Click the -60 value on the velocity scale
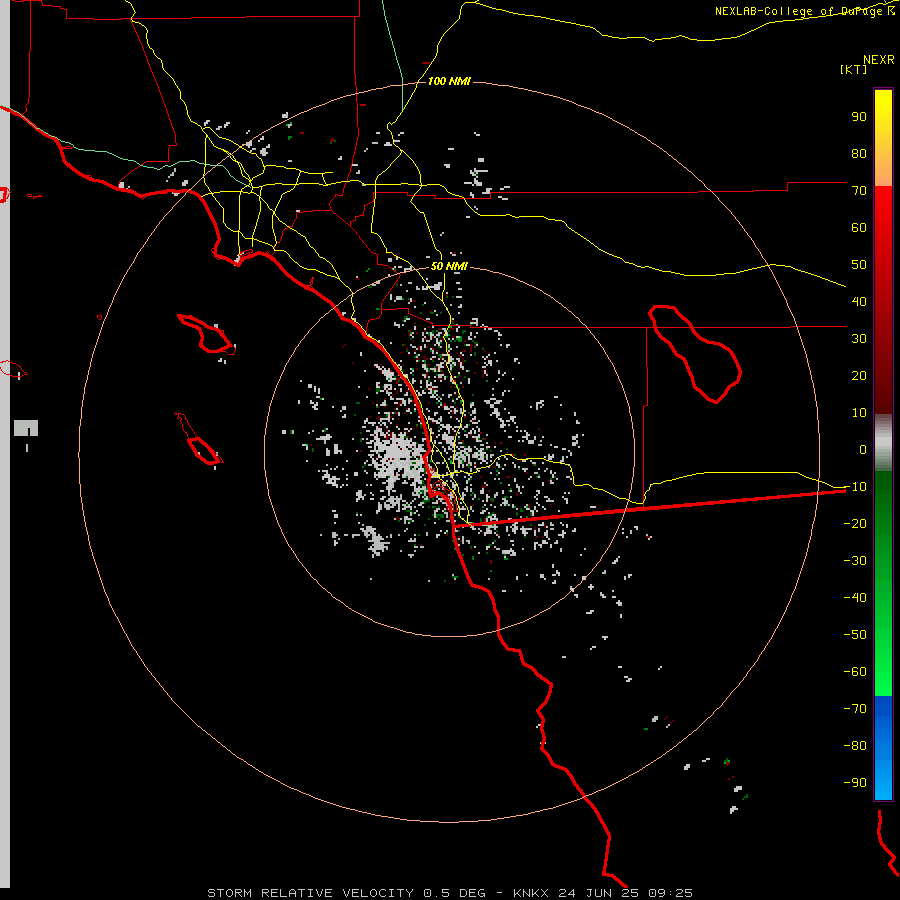The height and width of the screenshot is (900, 900). (x=855, y=672)
